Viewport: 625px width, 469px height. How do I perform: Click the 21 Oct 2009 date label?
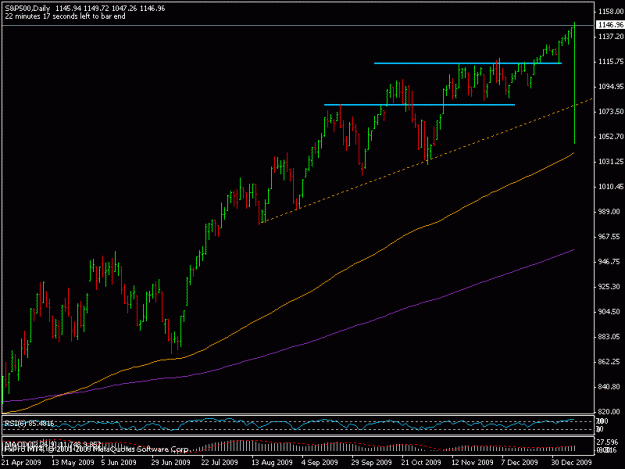point(421,462)
